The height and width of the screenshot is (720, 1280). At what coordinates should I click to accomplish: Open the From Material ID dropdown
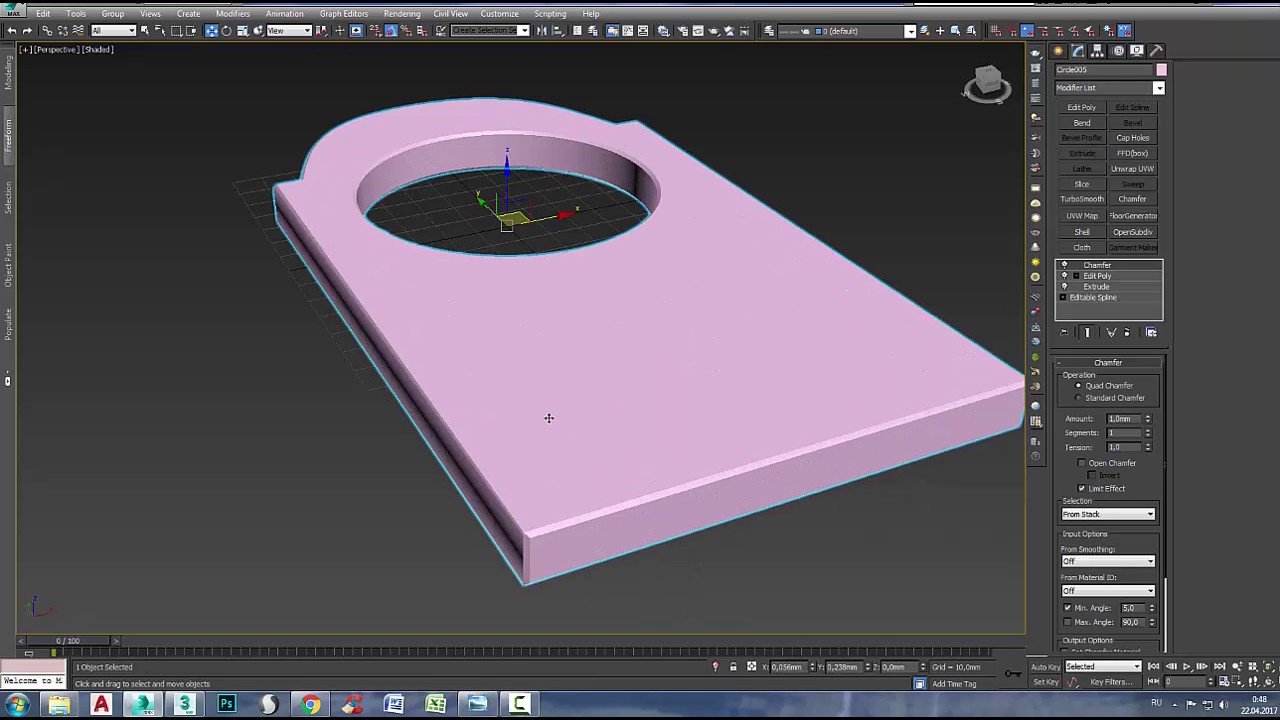coord(1108,591)
